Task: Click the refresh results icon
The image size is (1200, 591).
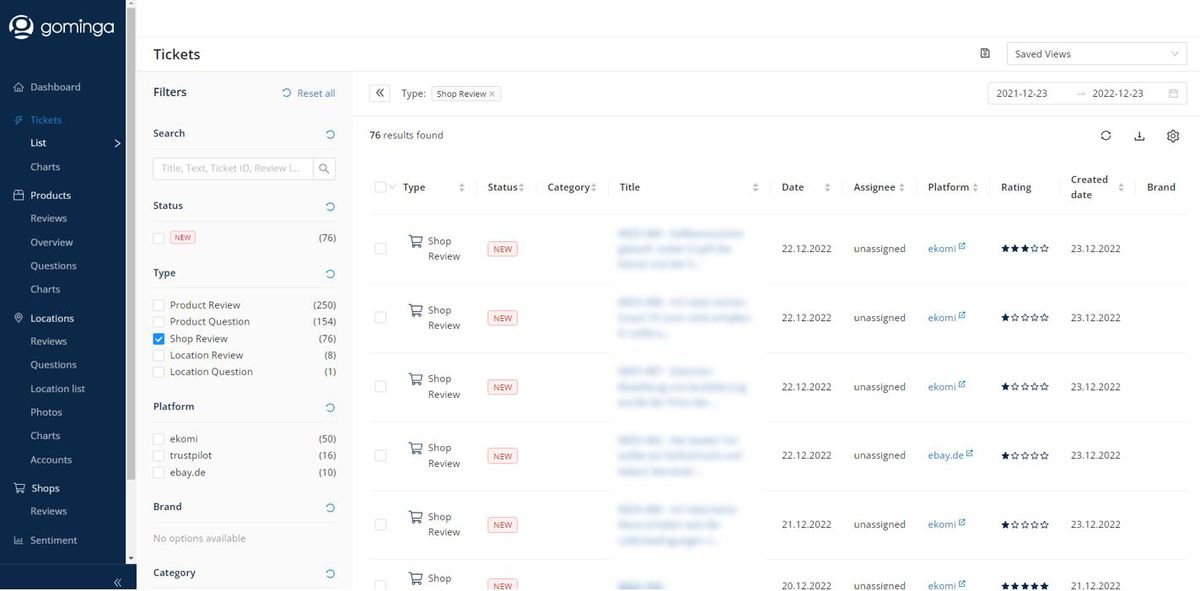Action: pyautogui.click(x=1106, y=136)
